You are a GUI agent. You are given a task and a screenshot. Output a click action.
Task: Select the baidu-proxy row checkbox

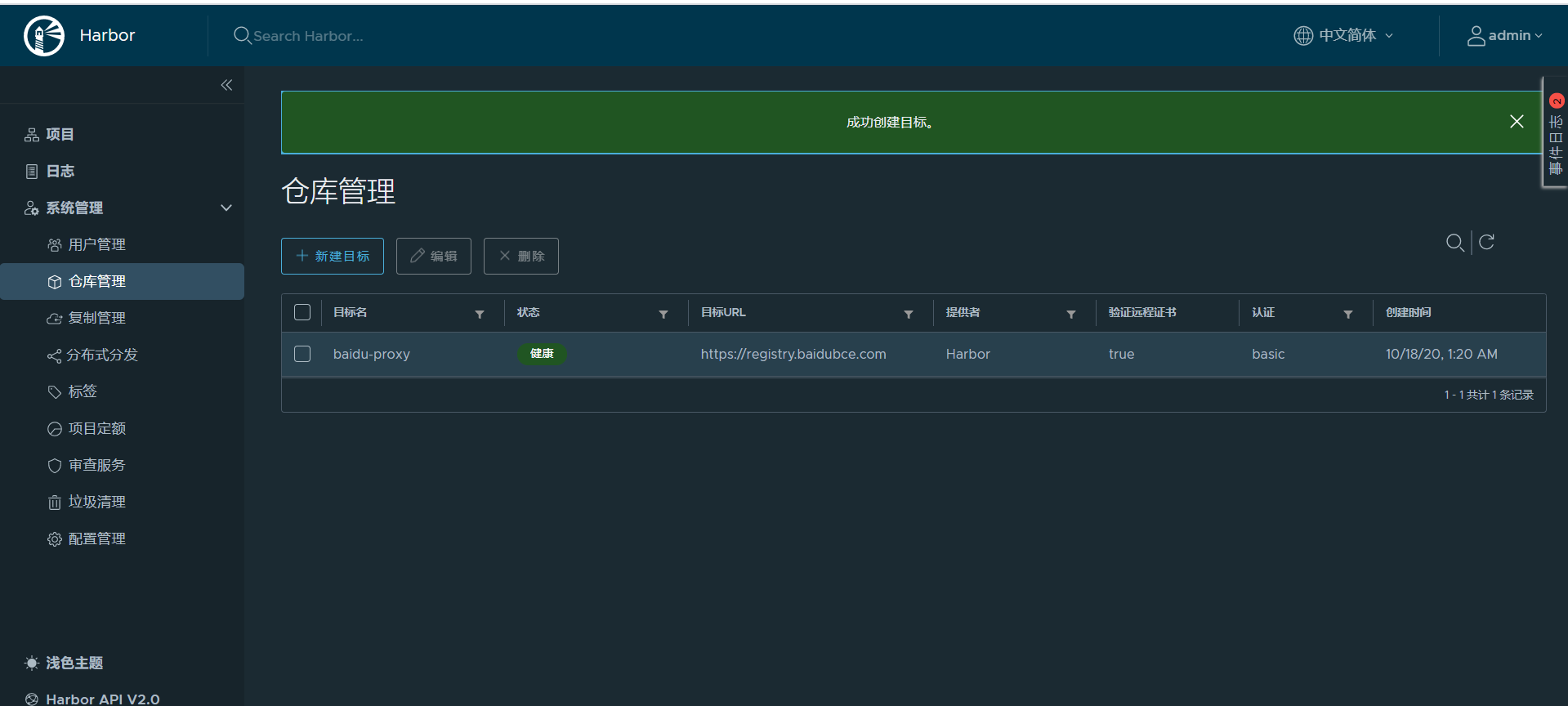tap(302, 354)
